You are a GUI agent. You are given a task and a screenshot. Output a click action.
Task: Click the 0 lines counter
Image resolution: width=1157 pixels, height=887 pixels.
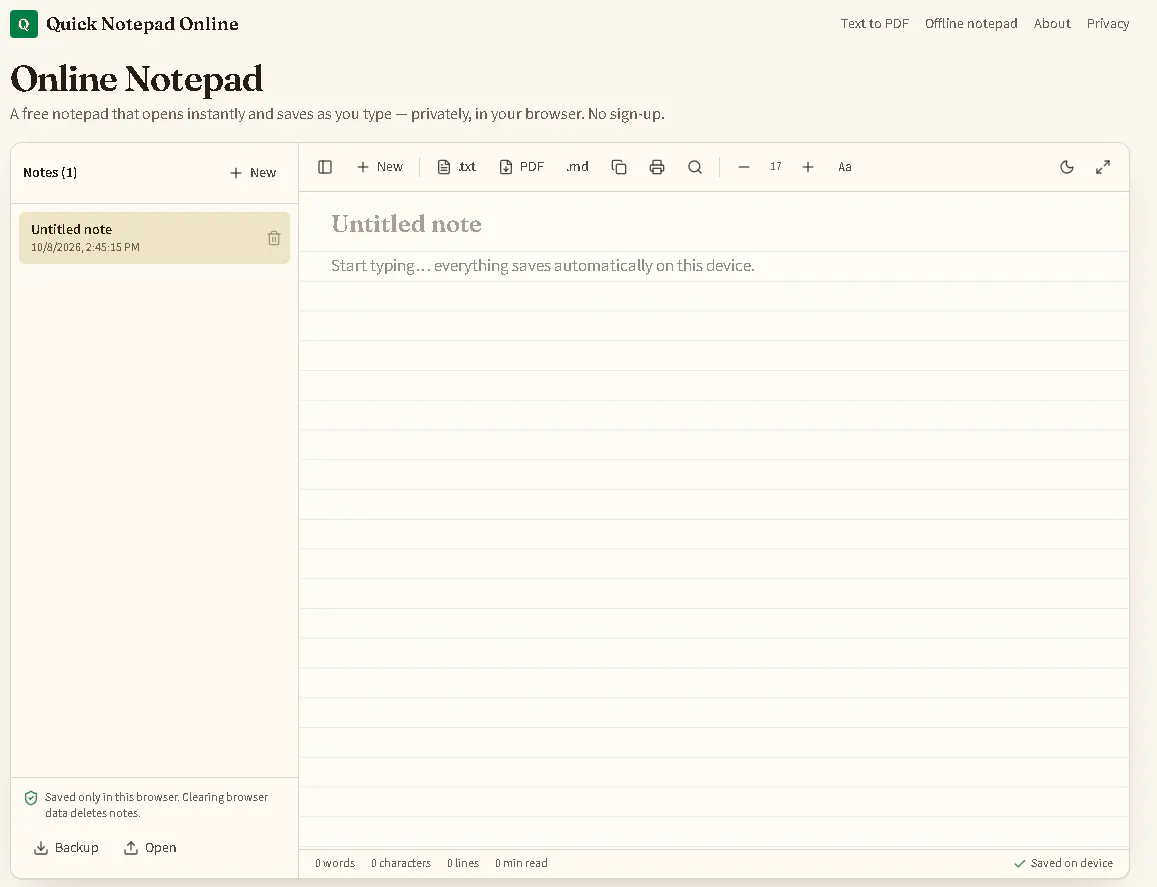coord(463,863)
